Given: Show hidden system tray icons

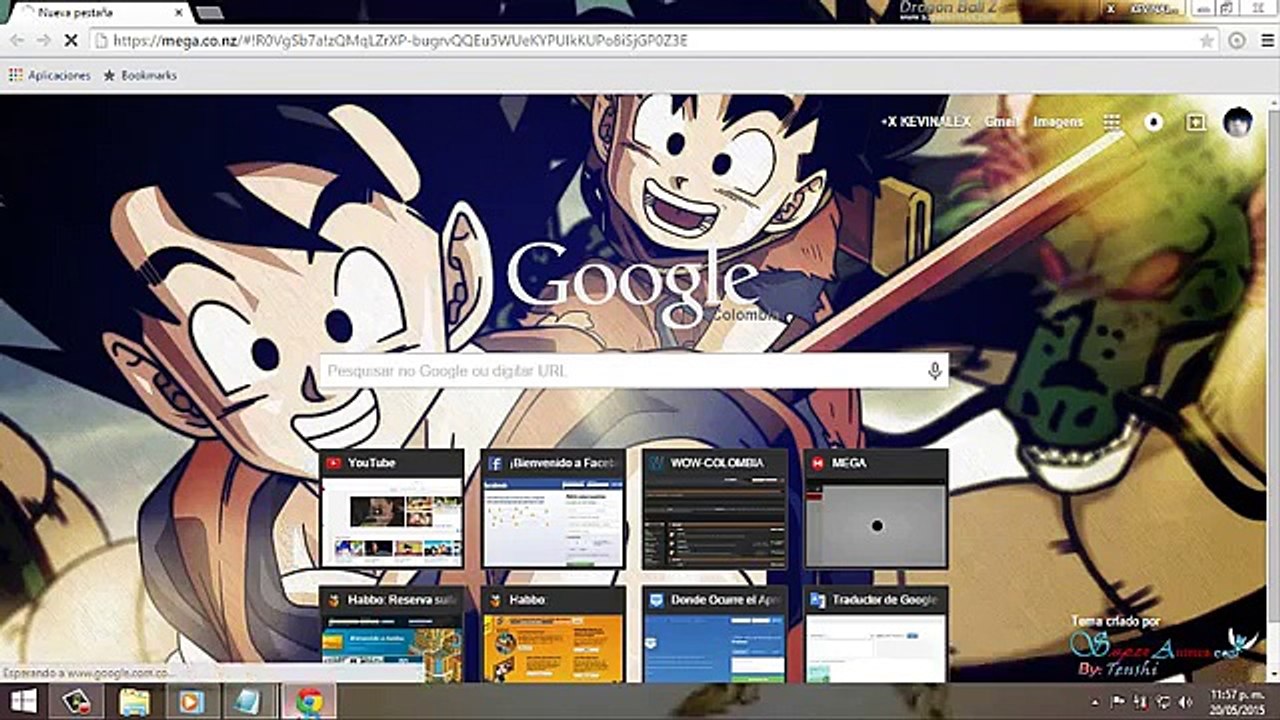Looking at the screenshot, I should coord(1096,702).
